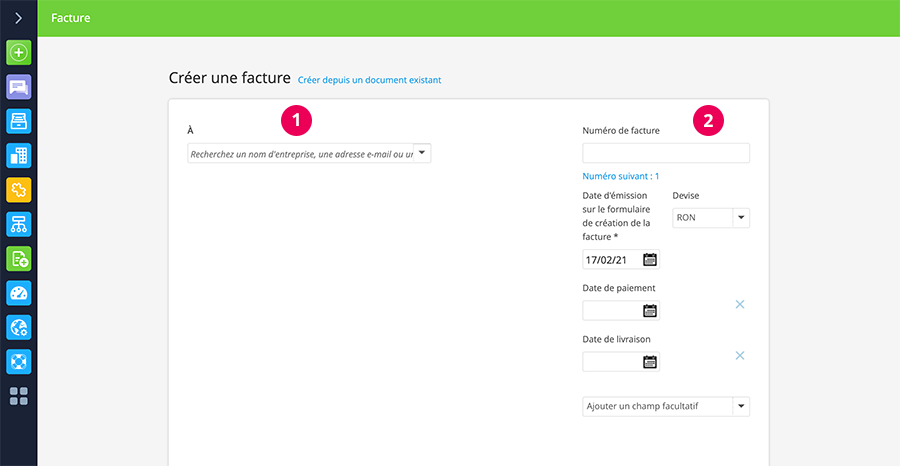Click the Numéro de facture input field
Viewport: 900px width, 466px height.
(665, 153)
